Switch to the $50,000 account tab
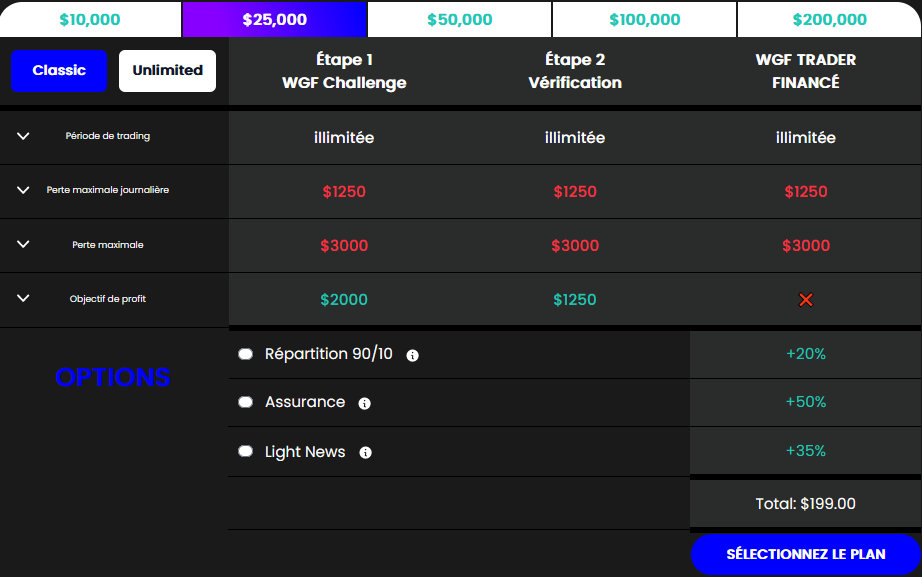This screenshot has width=922, height=577. pyautogui.click(x=459, y=19)
